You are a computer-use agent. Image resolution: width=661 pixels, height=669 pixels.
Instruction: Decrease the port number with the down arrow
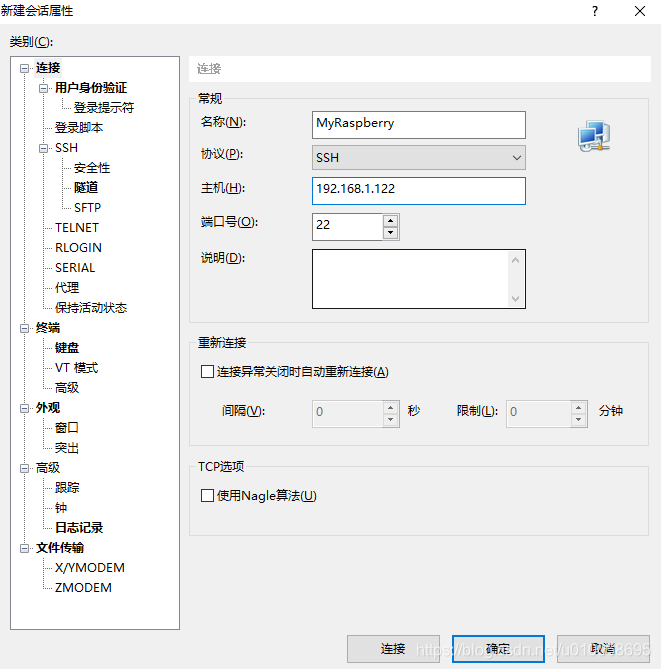click(x=390, y=233)
